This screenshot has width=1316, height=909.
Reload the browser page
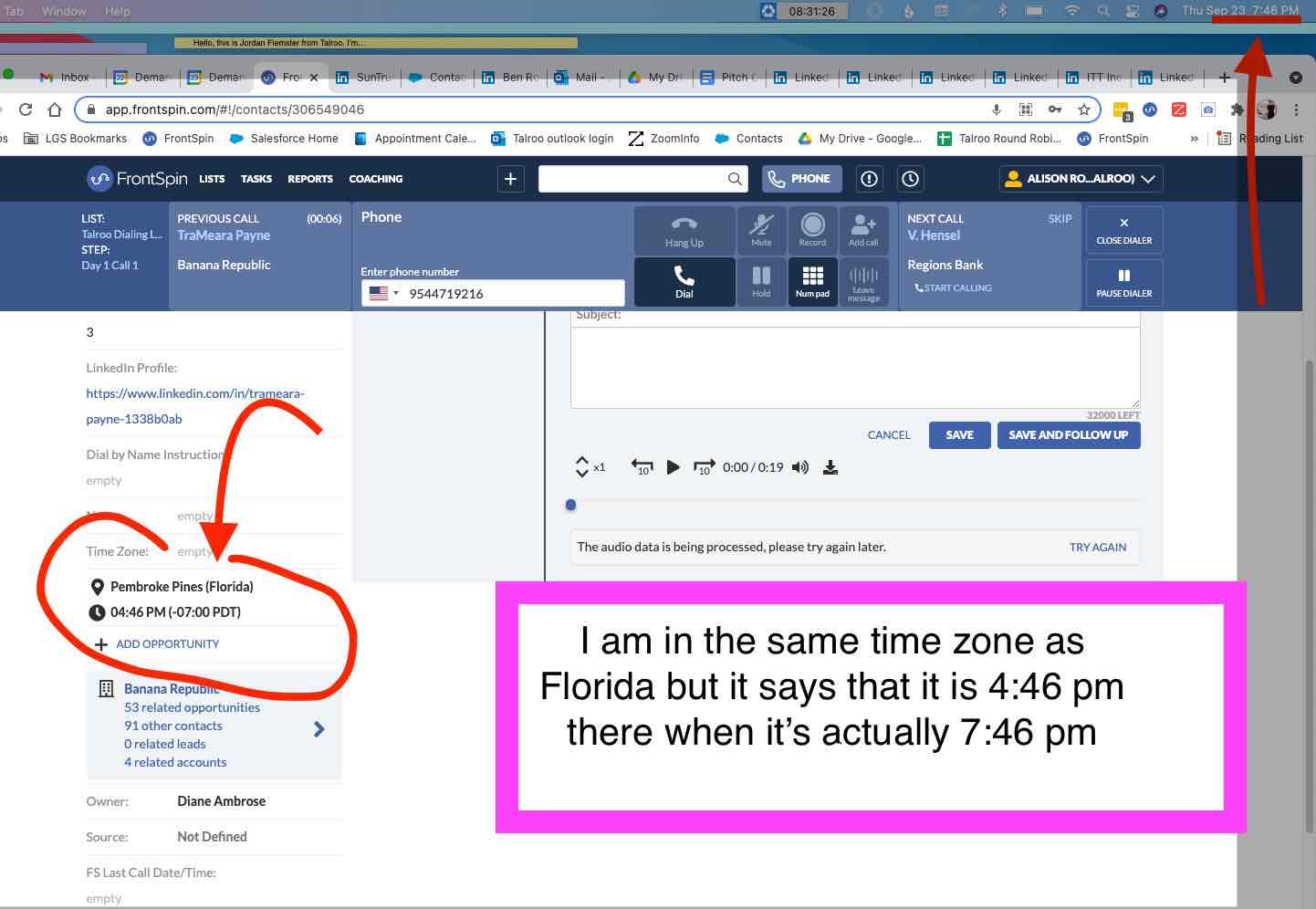[x=26, y=110]
